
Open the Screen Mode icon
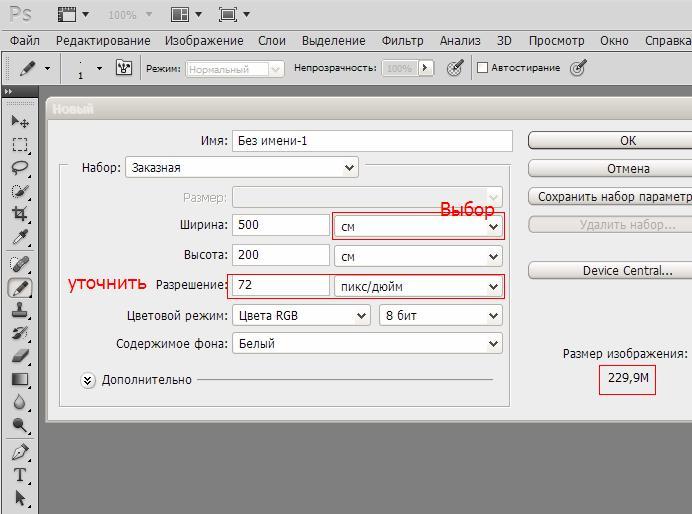click(x=228, y=15)
